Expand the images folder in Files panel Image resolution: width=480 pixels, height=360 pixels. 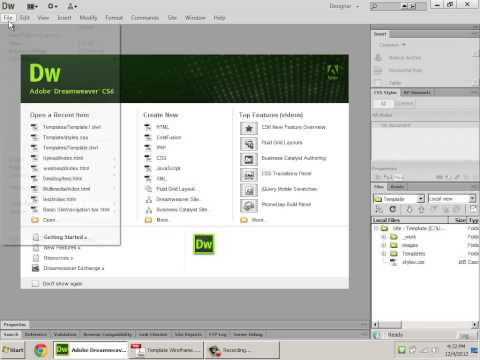(x=384, y=245)
